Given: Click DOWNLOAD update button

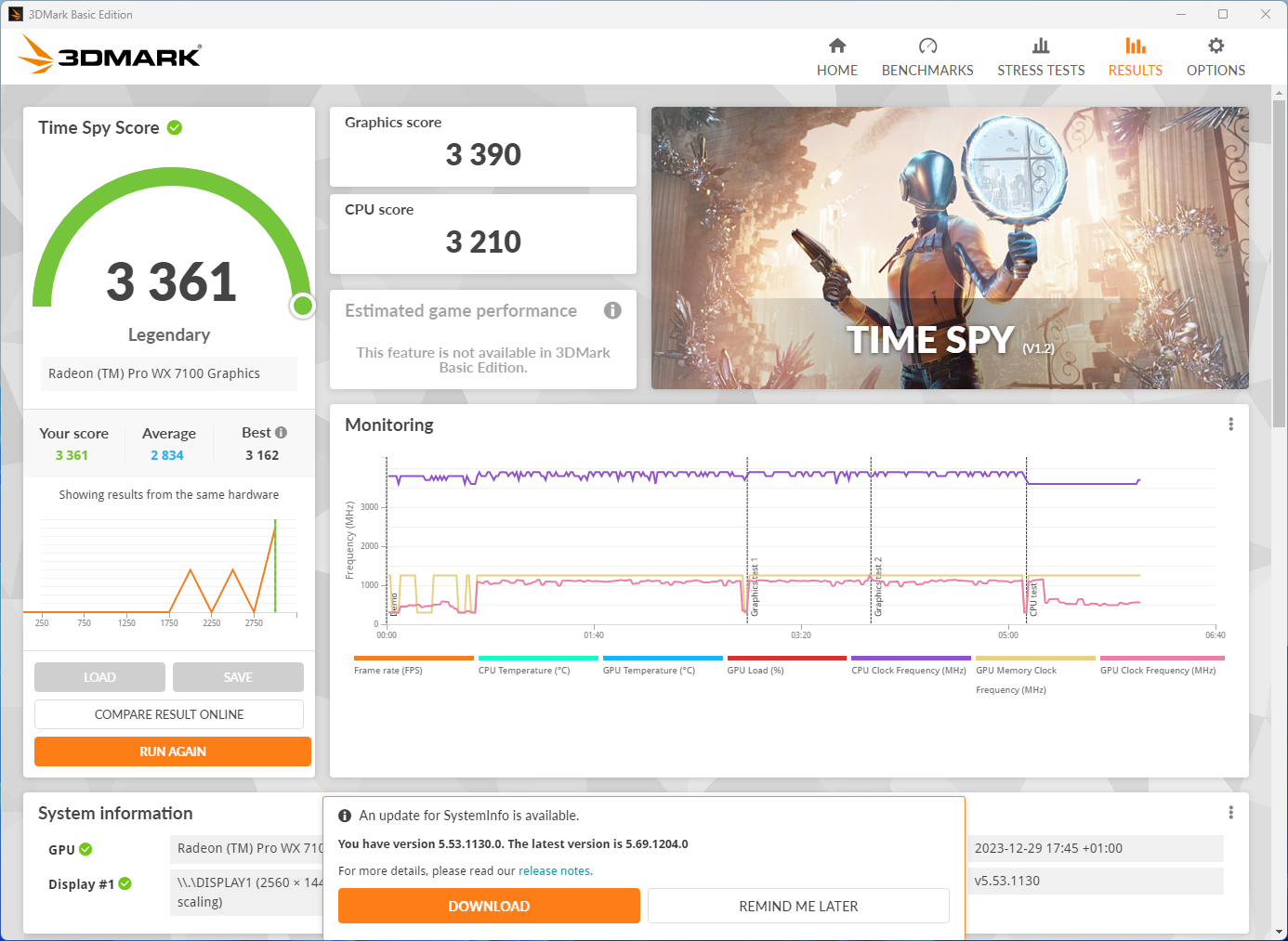Looking at the screenshot, I should pyautogui.click(x=489, y=906).
